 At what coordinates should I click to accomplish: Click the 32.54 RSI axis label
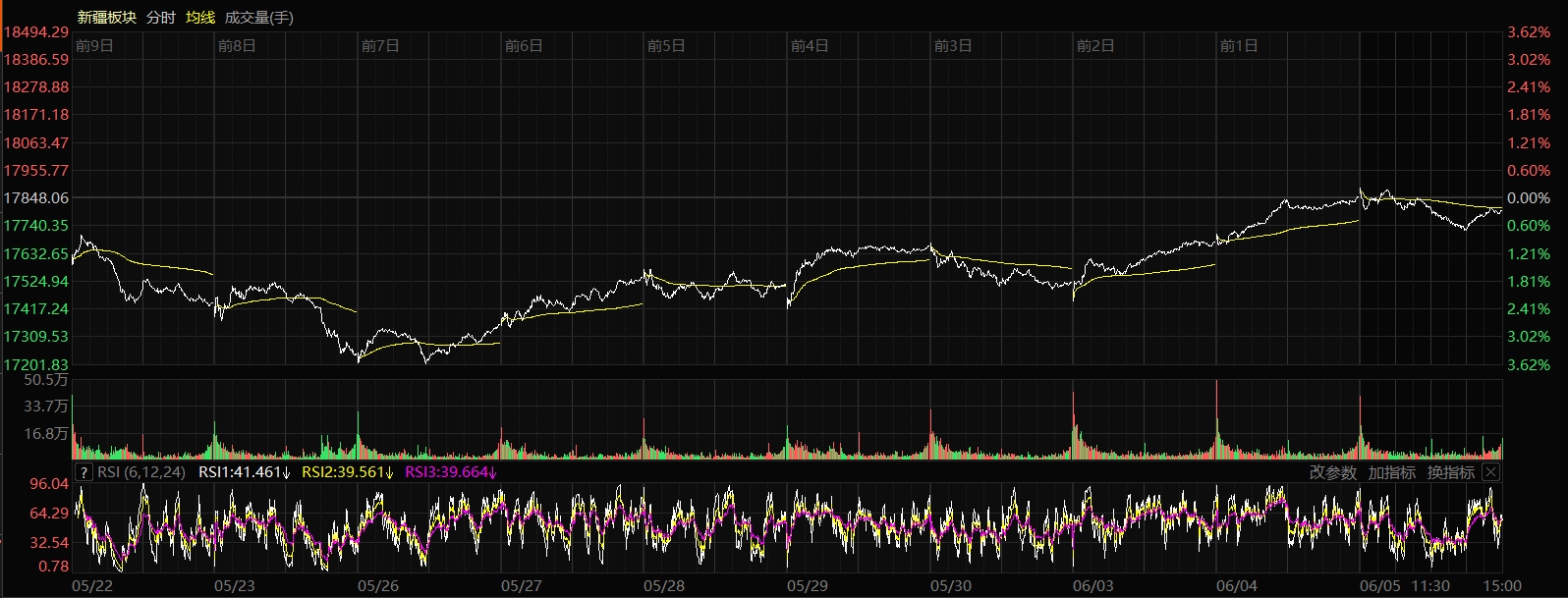(x=49, y=543)
